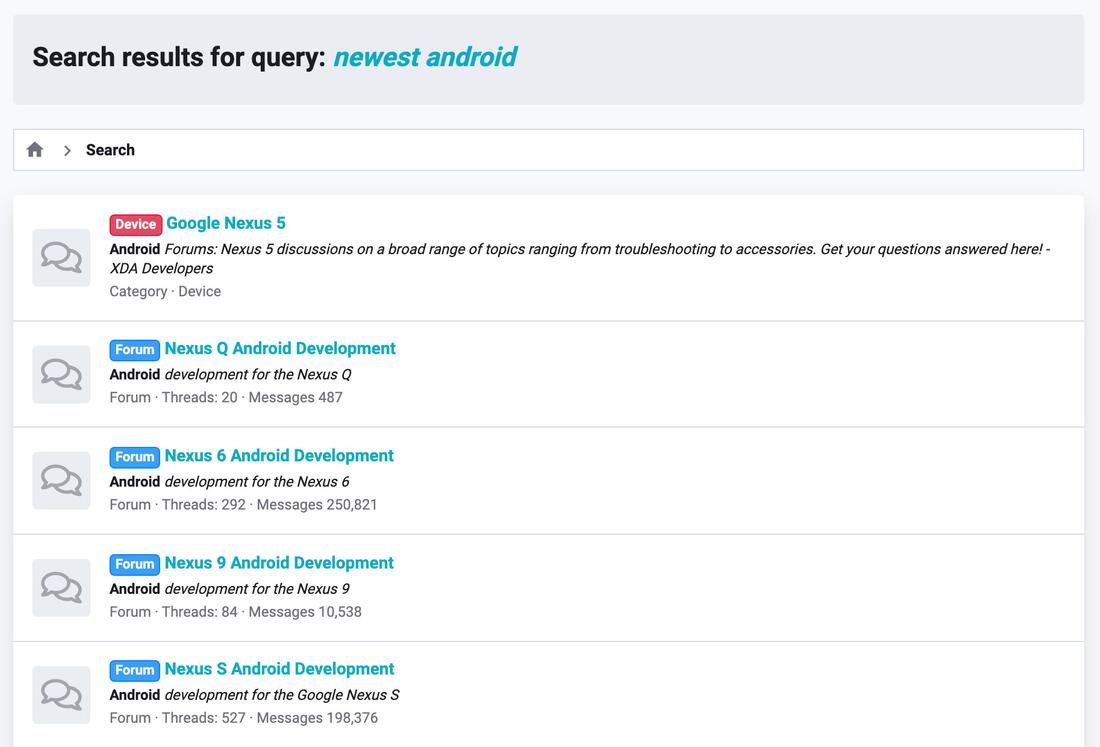This screenshot has height=747, width=1100.
Task: Open the Nexus Q Android Development forum
Action: pos(279,348)
